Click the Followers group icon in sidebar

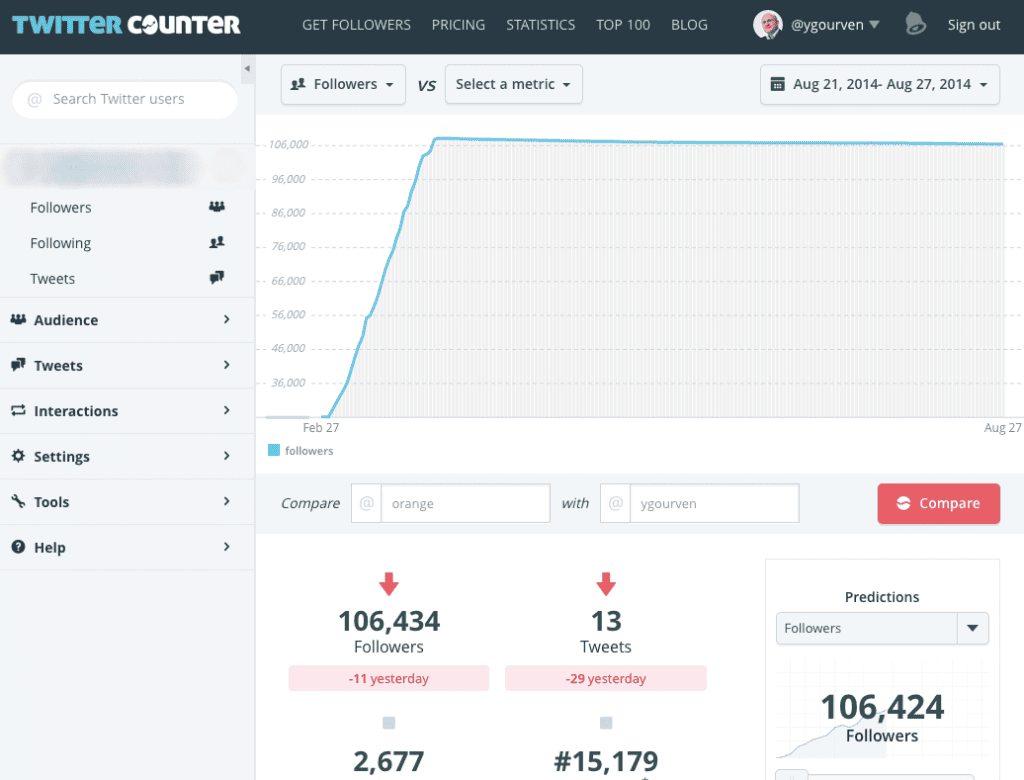(217, 207)
